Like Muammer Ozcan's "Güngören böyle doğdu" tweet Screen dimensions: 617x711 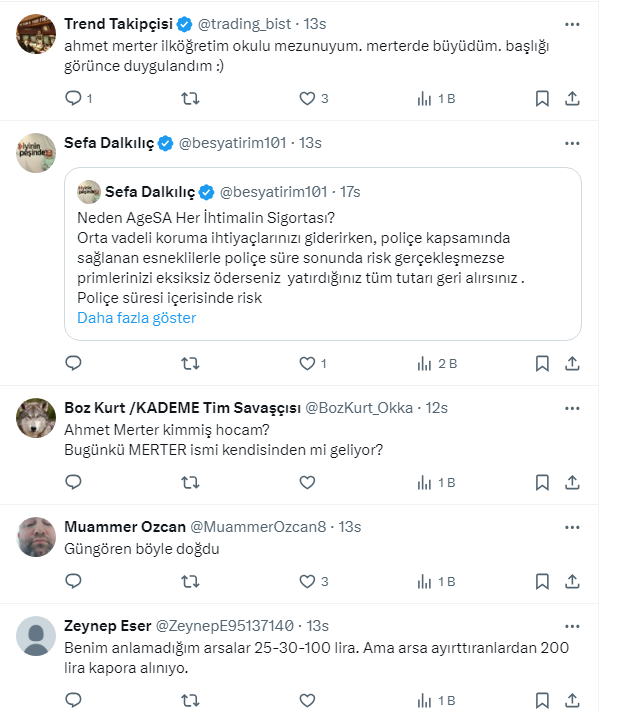coord(307,580)
